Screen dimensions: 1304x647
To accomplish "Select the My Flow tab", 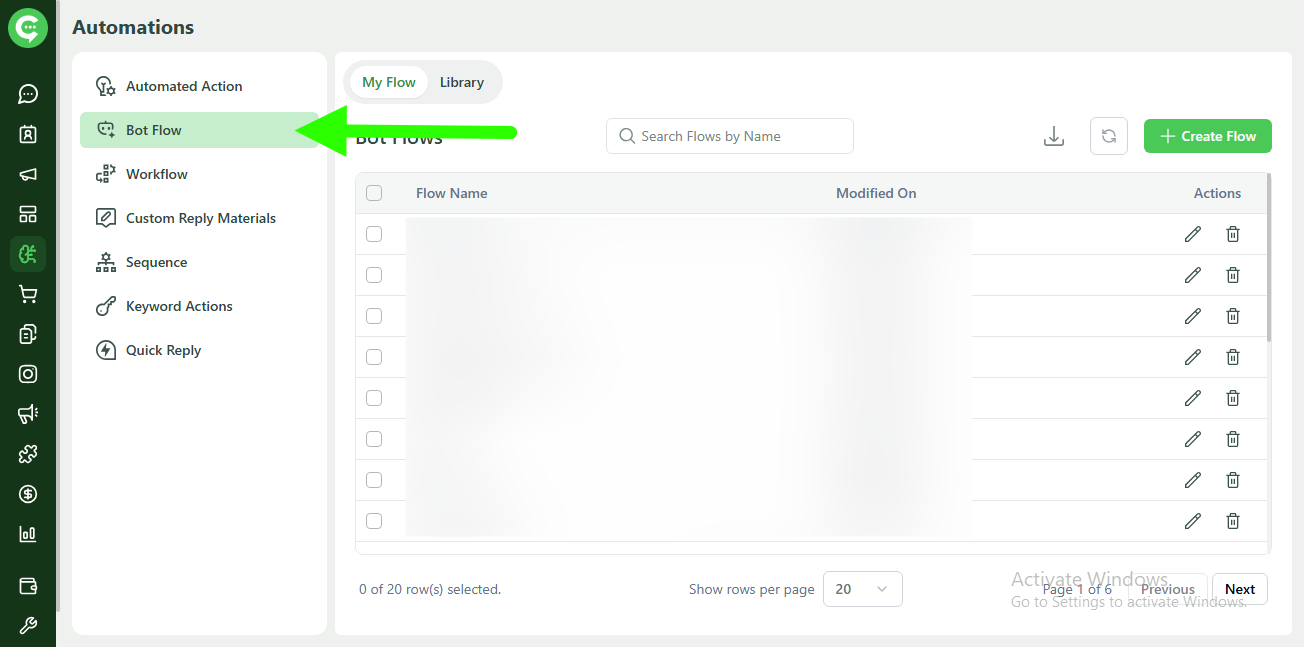I will (x=389, y=82).
